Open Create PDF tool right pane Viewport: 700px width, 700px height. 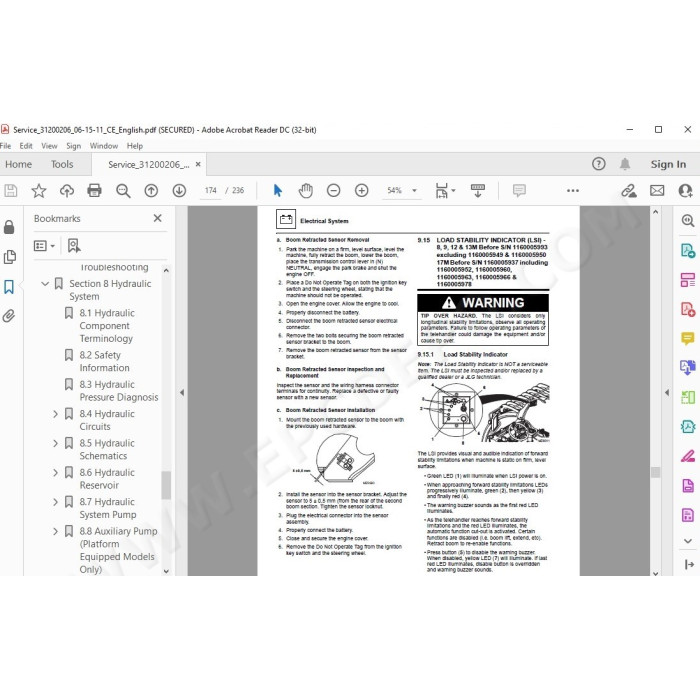[688, 309]
